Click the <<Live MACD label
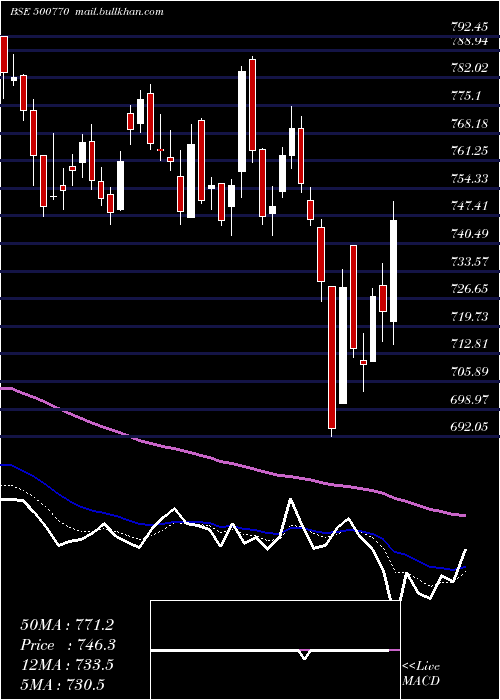 (x=421, y=673)
